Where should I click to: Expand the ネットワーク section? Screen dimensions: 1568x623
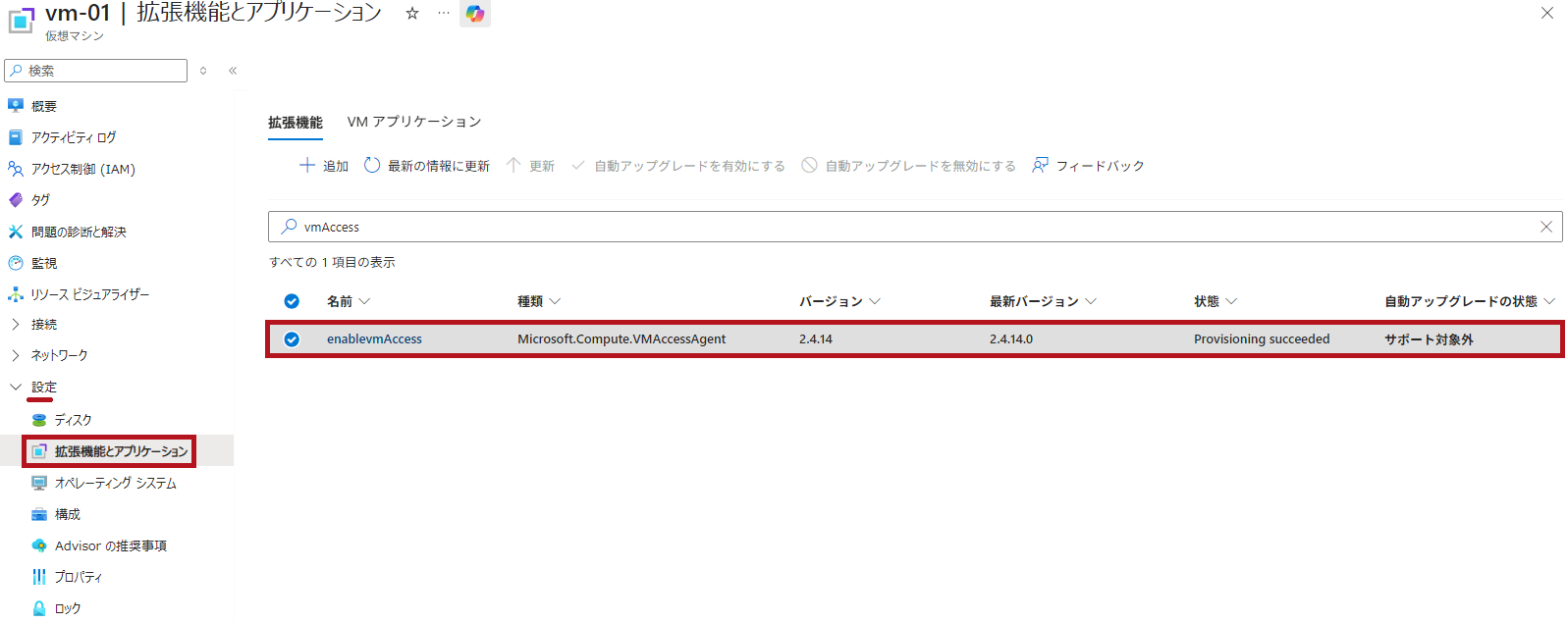coord(15,355)
